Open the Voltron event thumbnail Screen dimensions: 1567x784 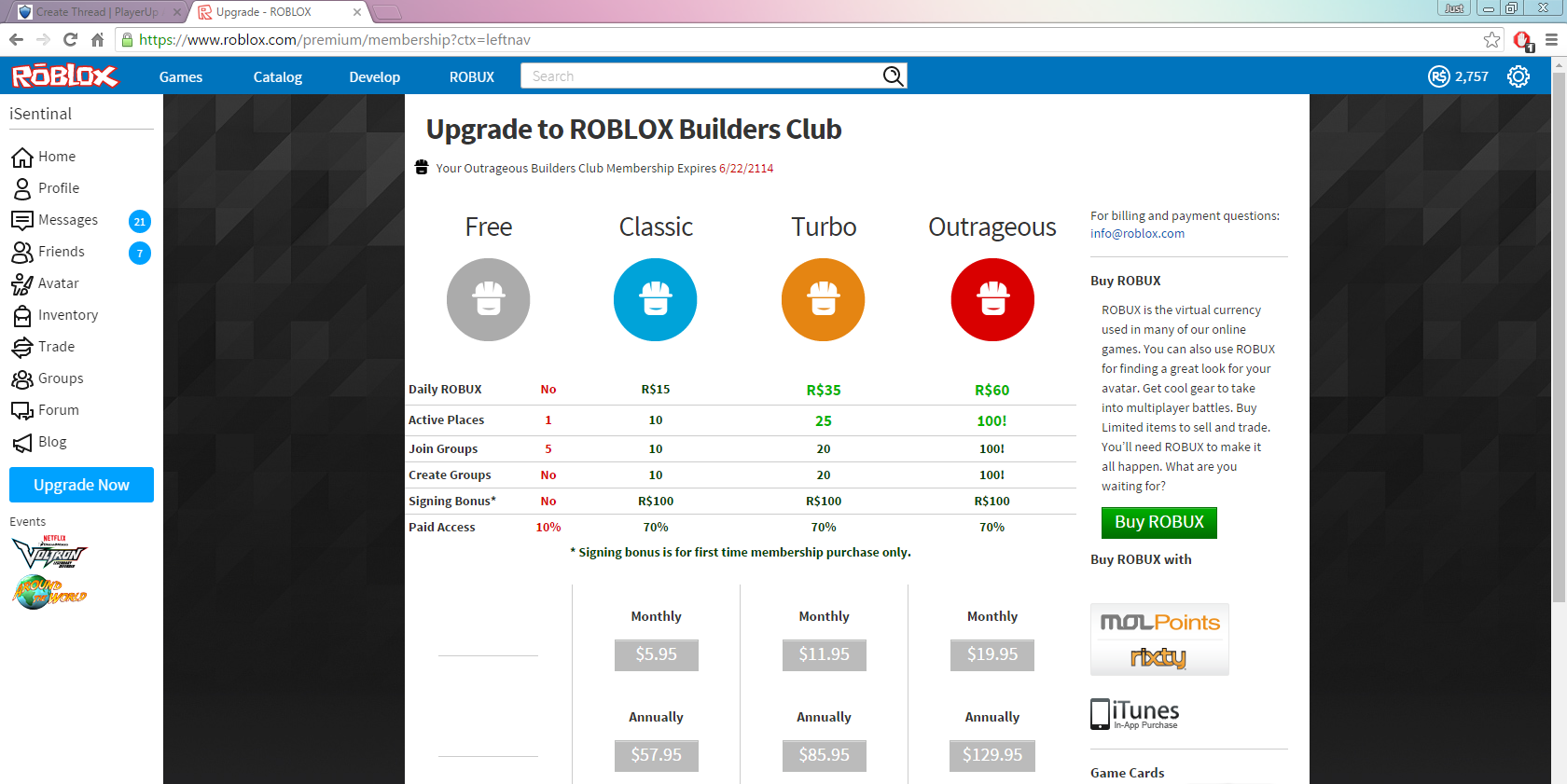point(50,553)
